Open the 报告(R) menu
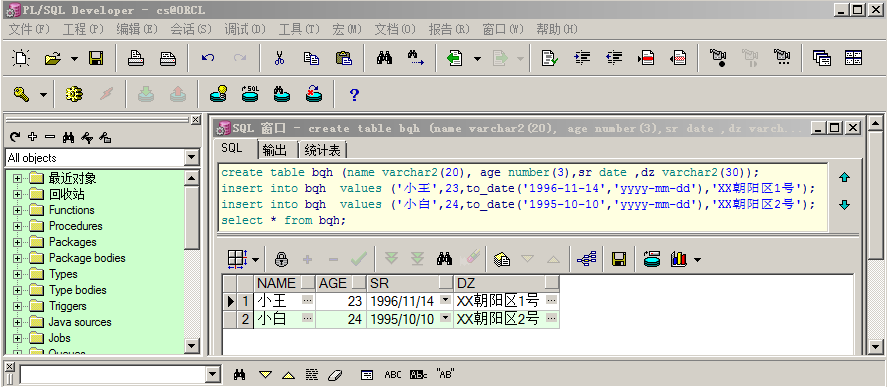This screenshot has height=387, width=887. click(449, 29)
